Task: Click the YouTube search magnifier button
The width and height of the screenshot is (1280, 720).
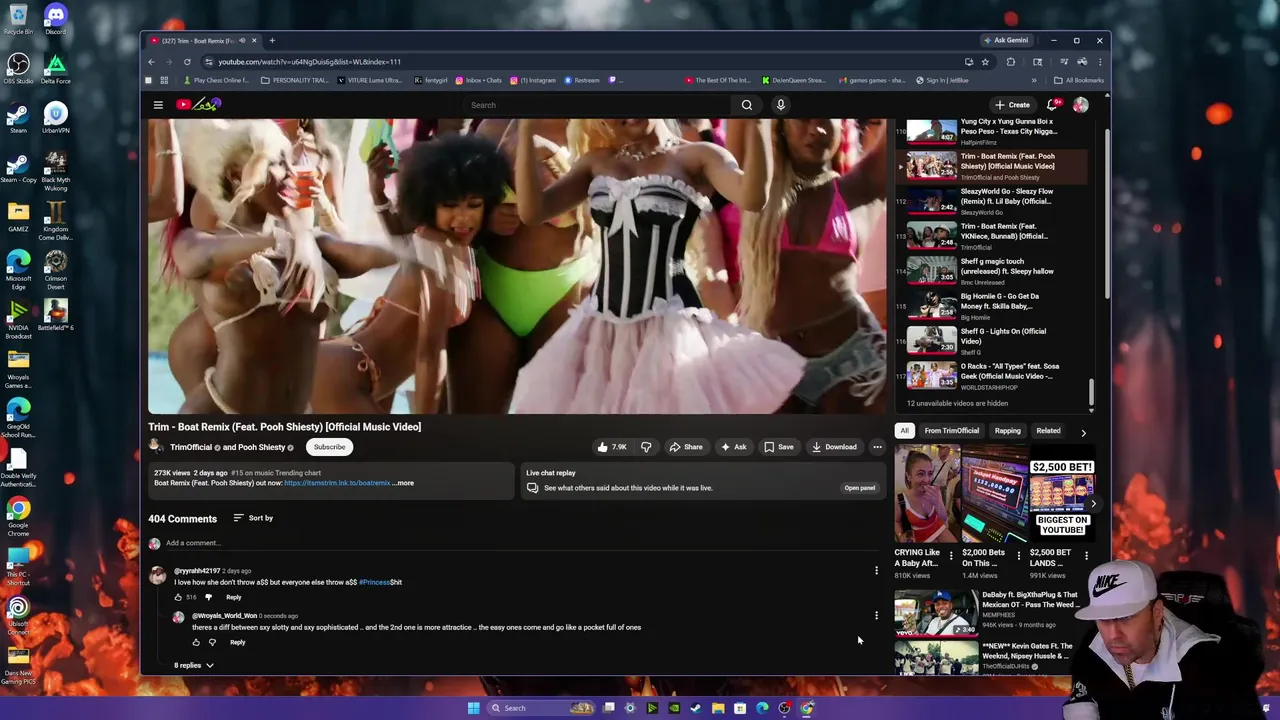Action: point(747,105)
